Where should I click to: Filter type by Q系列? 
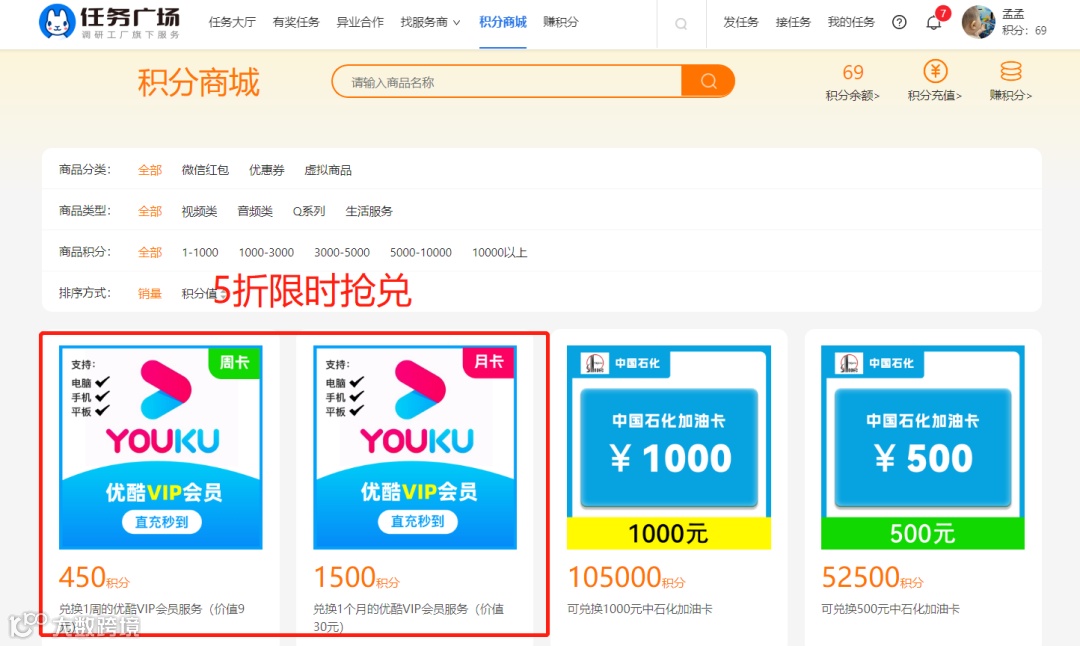pyautogui.click(x=309, y=211)
